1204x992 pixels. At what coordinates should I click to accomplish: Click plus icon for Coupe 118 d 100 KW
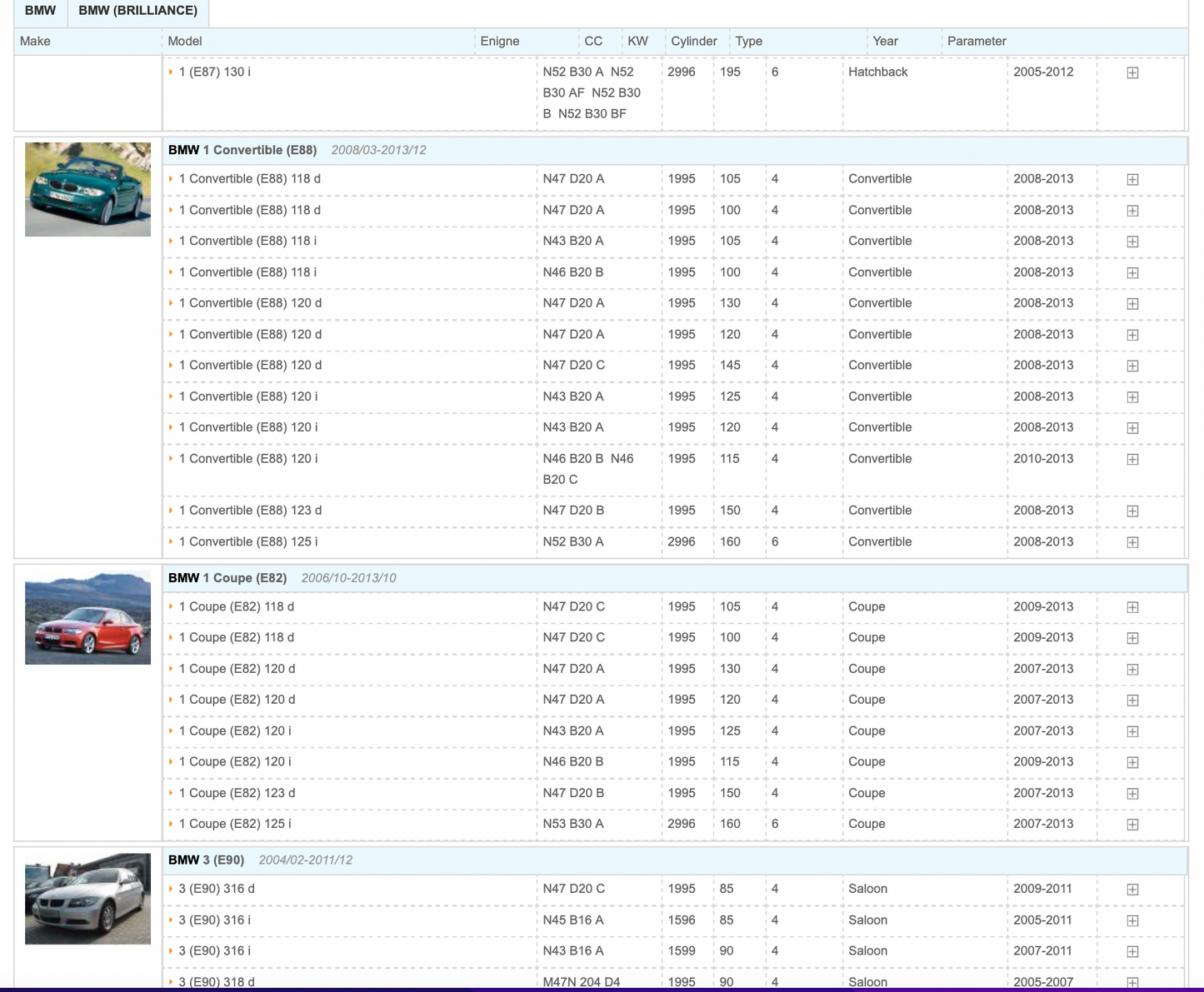1132,638
